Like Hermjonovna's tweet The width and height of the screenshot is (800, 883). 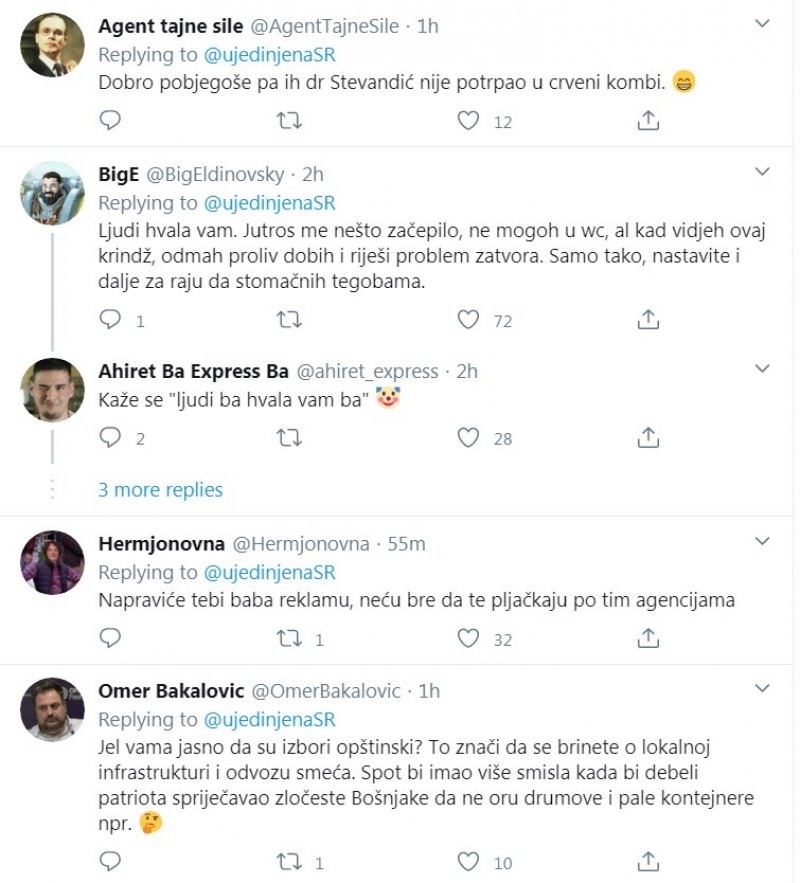coord(468,638)
